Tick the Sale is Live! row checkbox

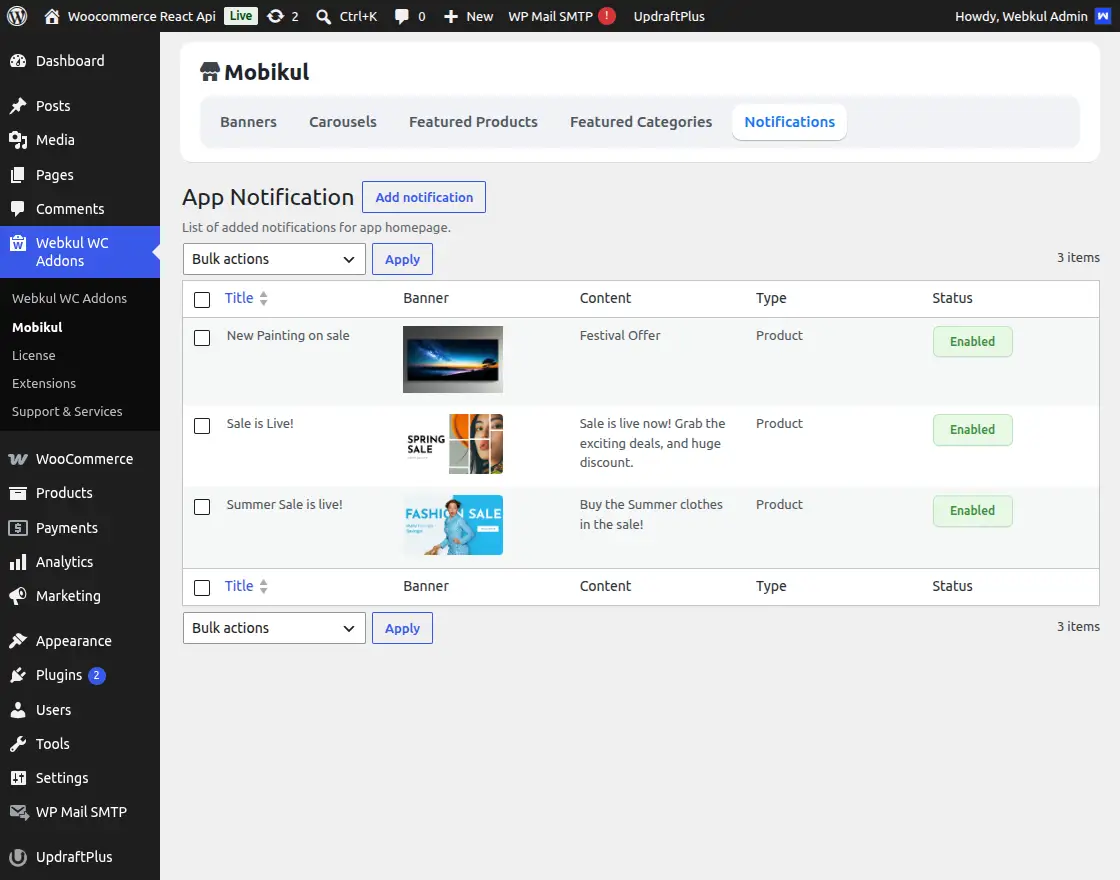click(202, 426)
